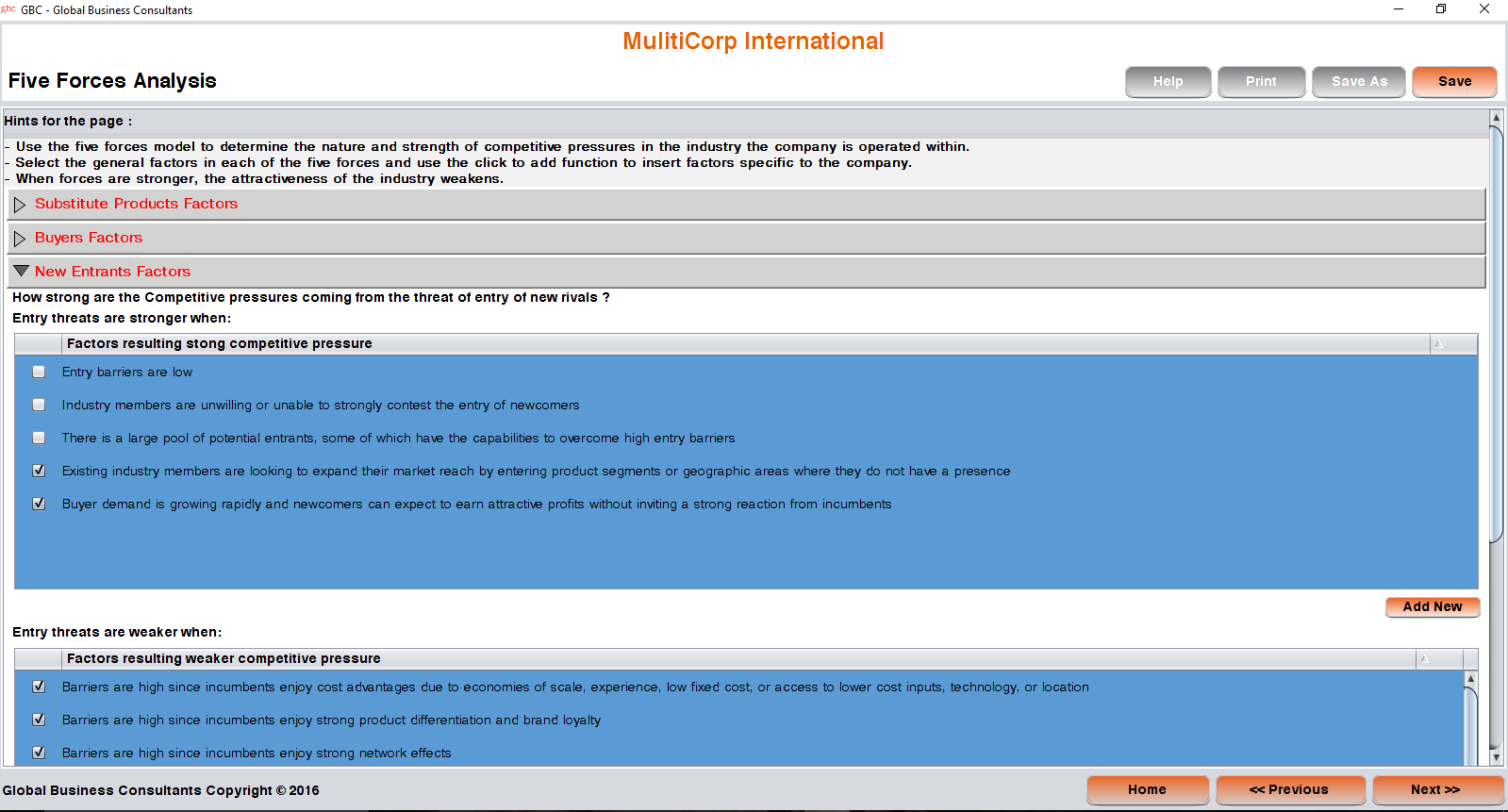Select 'Industry members are unwilling or unable' row
The image size is (1508, 812).
(321, 406)
